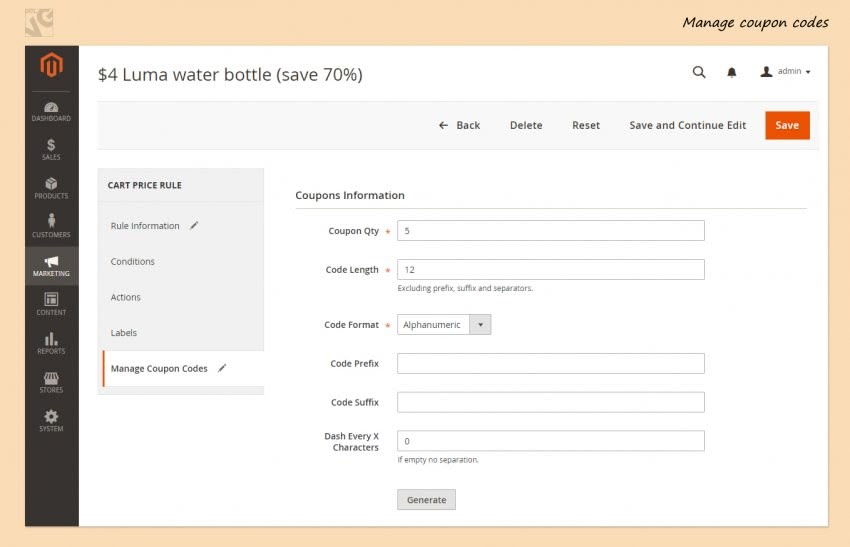
Task: Click Save and Continue Edit
Action: [x=687, y=125]
